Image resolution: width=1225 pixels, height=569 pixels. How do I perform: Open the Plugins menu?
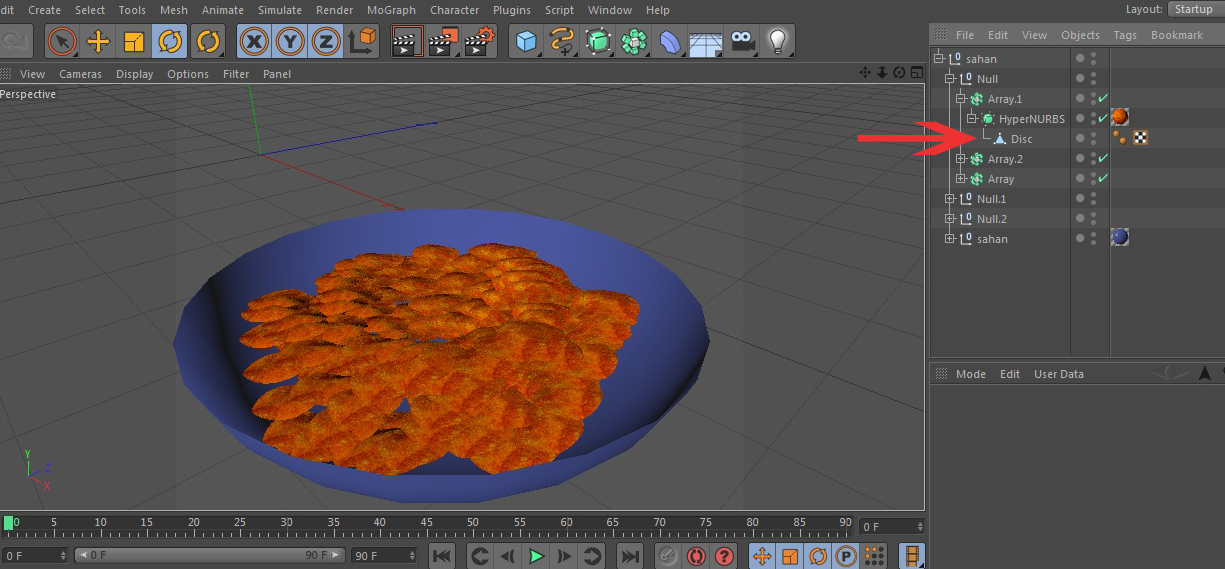[x=512, y=10]
